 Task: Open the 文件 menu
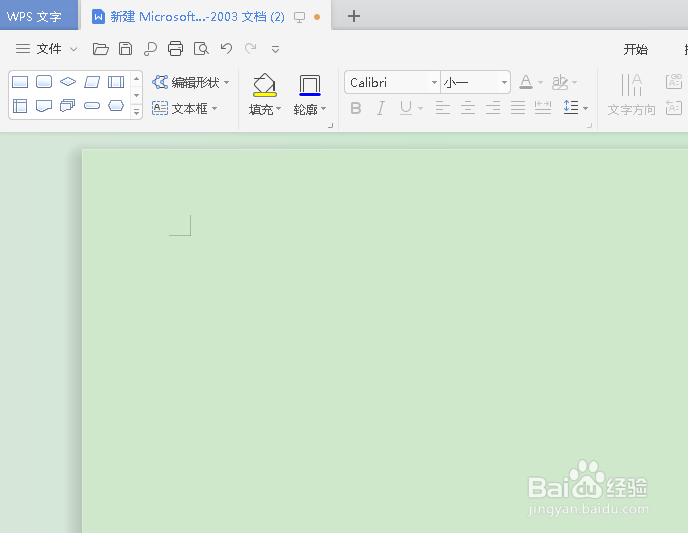(49, 49)
